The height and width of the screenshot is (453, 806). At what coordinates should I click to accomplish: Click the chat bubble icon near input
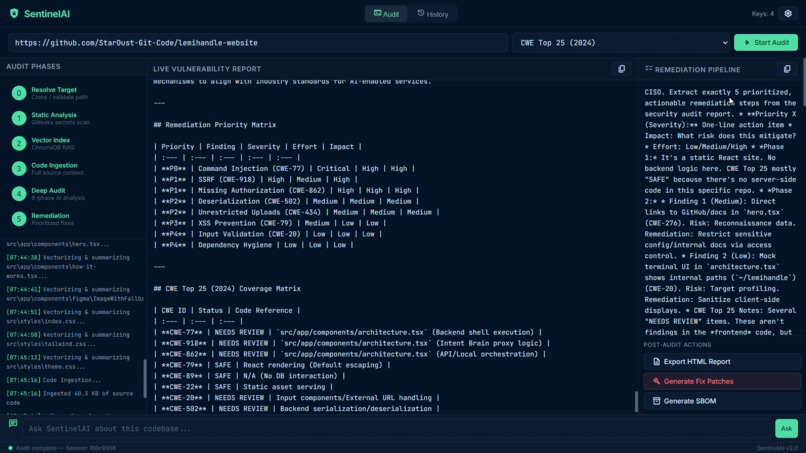(x=13, y=423)
